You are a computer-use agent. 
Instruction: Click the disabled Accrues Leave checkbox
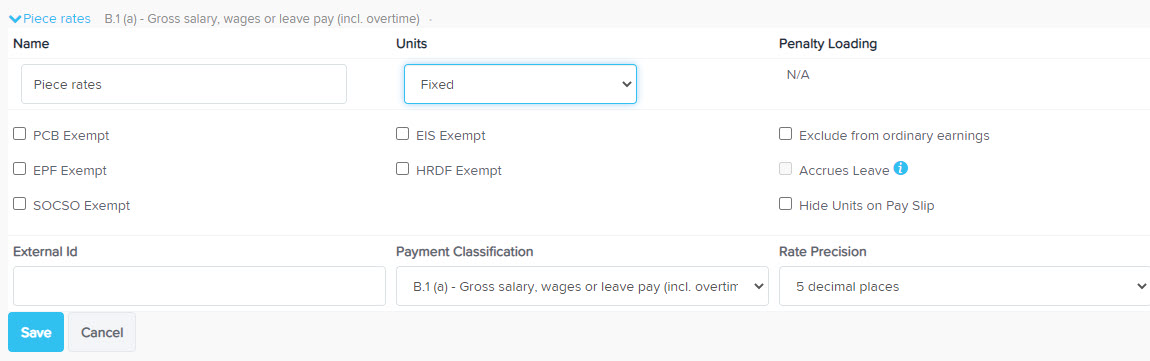click(x=785, y=169)
